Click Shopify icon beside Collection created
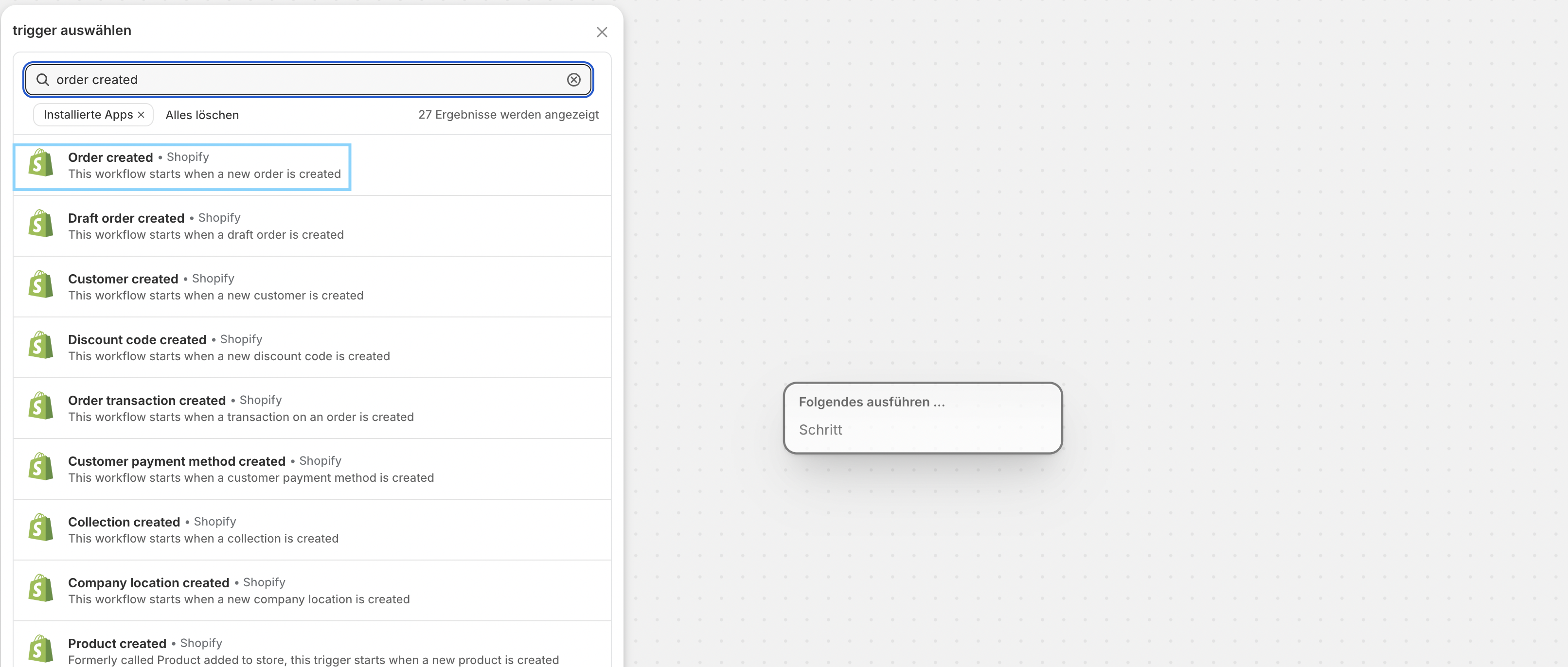The width and height of the screenshot is (1568, 667). (41, 528)
